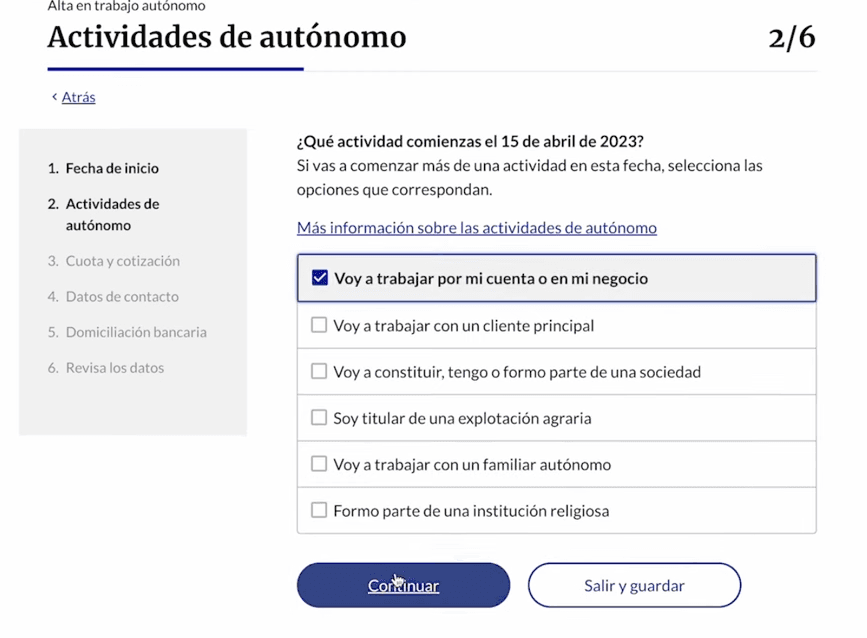Tick 'Soy titular de una explotación agraria'

(319, 418)
